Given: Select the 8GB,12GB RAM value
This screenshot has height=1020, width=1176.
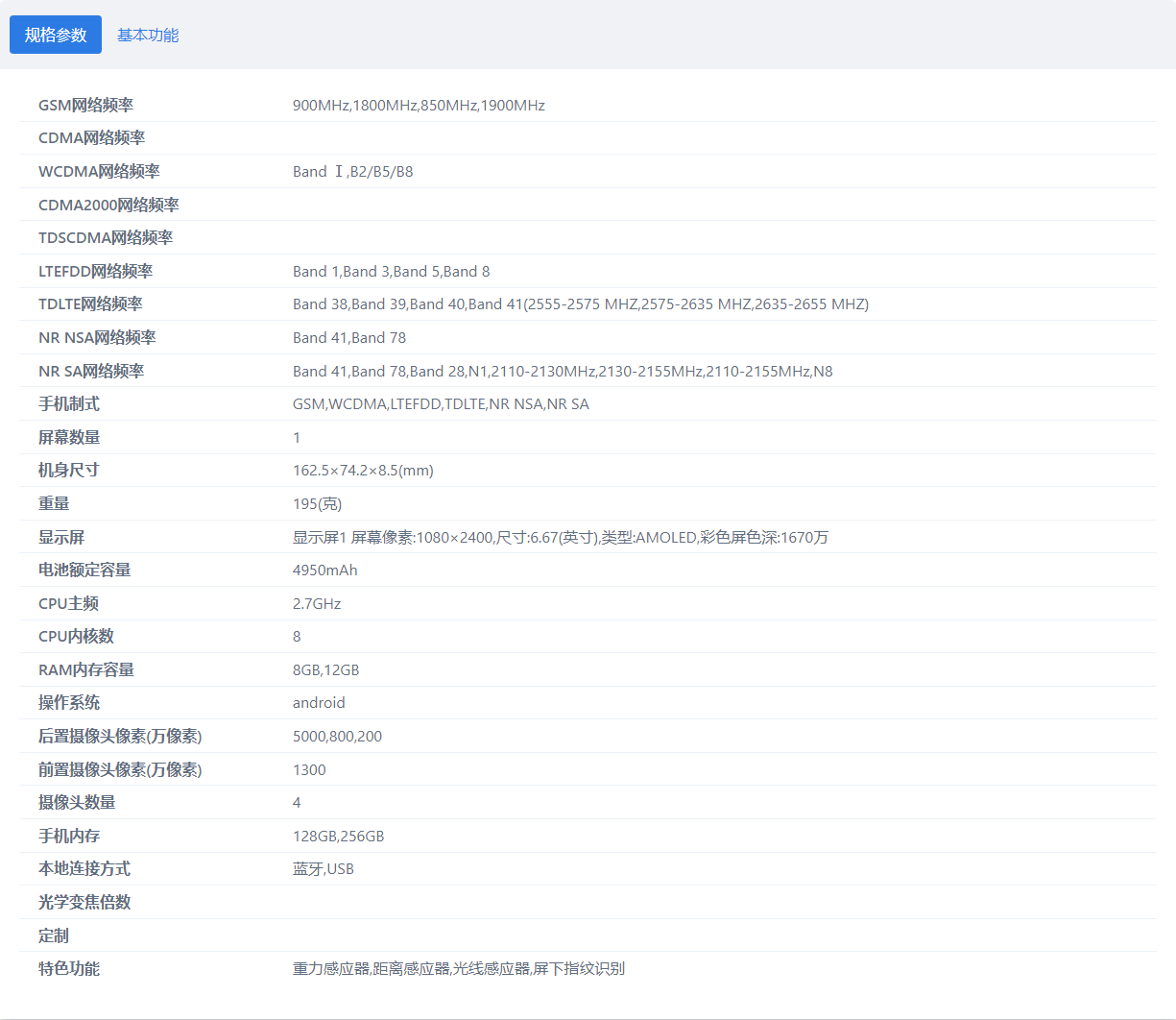Looking at the screenshot, I should 326,670.
